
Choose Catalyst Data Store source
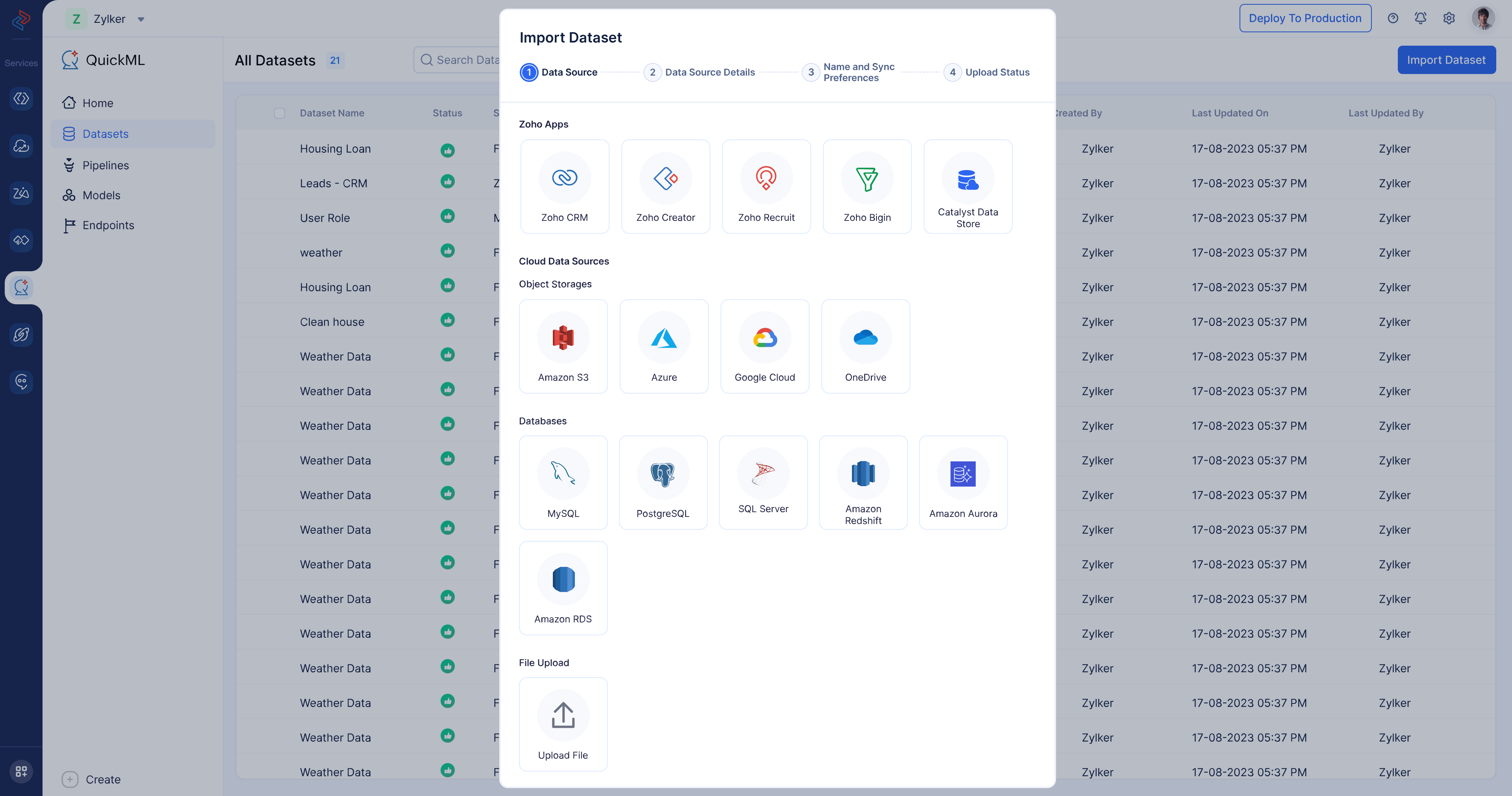[x=968, y=186]
